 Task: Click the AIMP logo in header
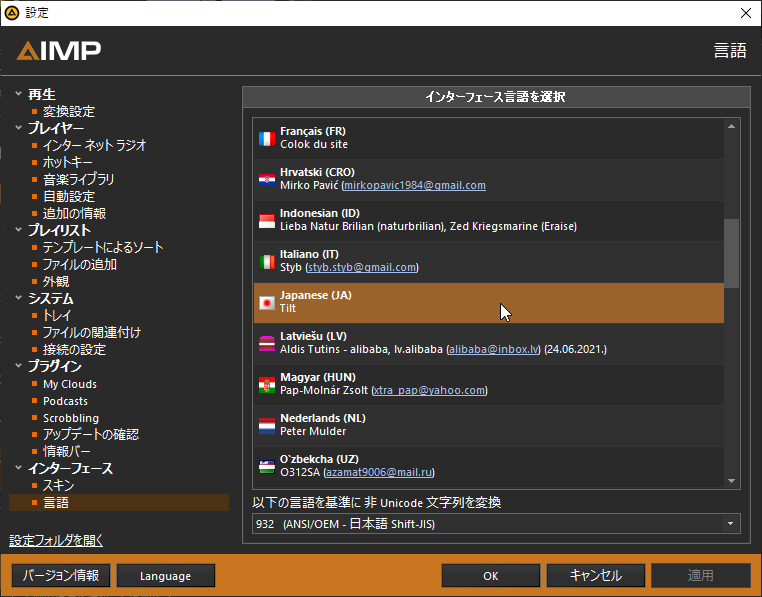[59, 51]
